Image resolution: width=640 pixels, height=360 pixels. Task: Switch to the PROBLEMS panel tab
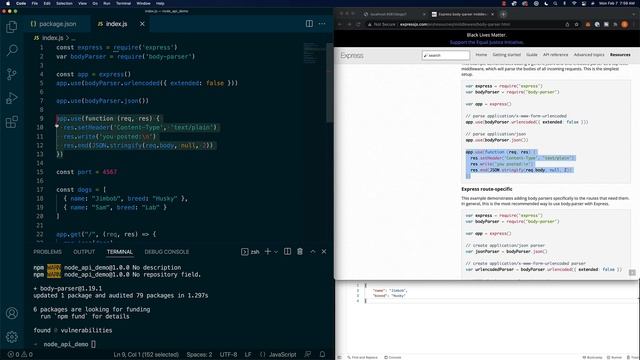click(x=47, y=252)
